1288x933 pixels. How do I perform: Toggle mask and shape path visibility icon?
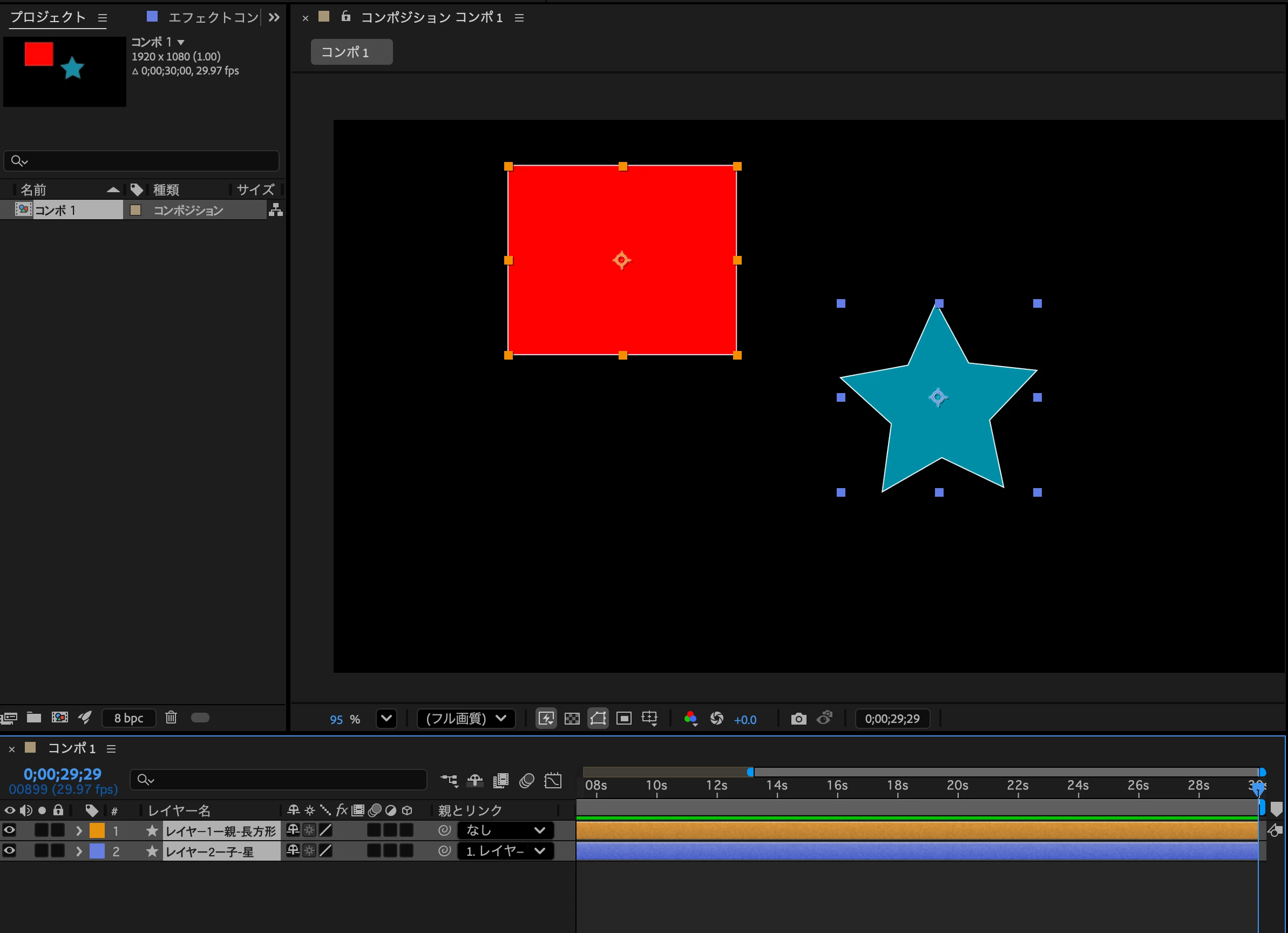598,719
